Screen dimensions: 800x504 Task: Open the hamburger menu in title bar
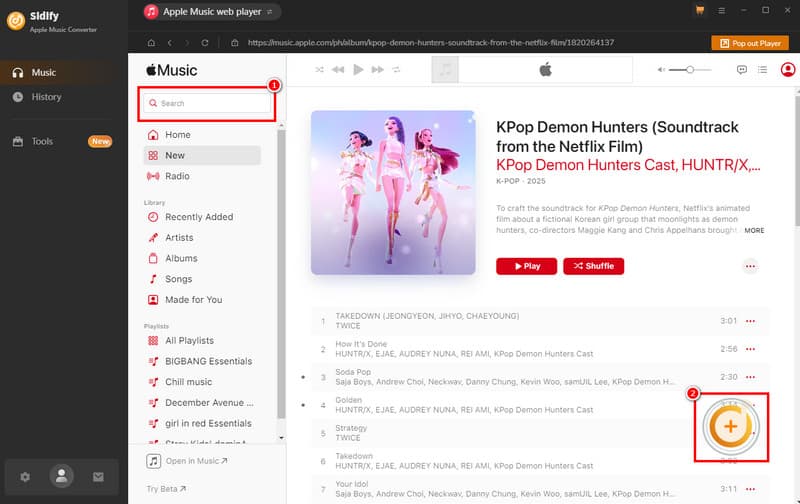[721, 10]
